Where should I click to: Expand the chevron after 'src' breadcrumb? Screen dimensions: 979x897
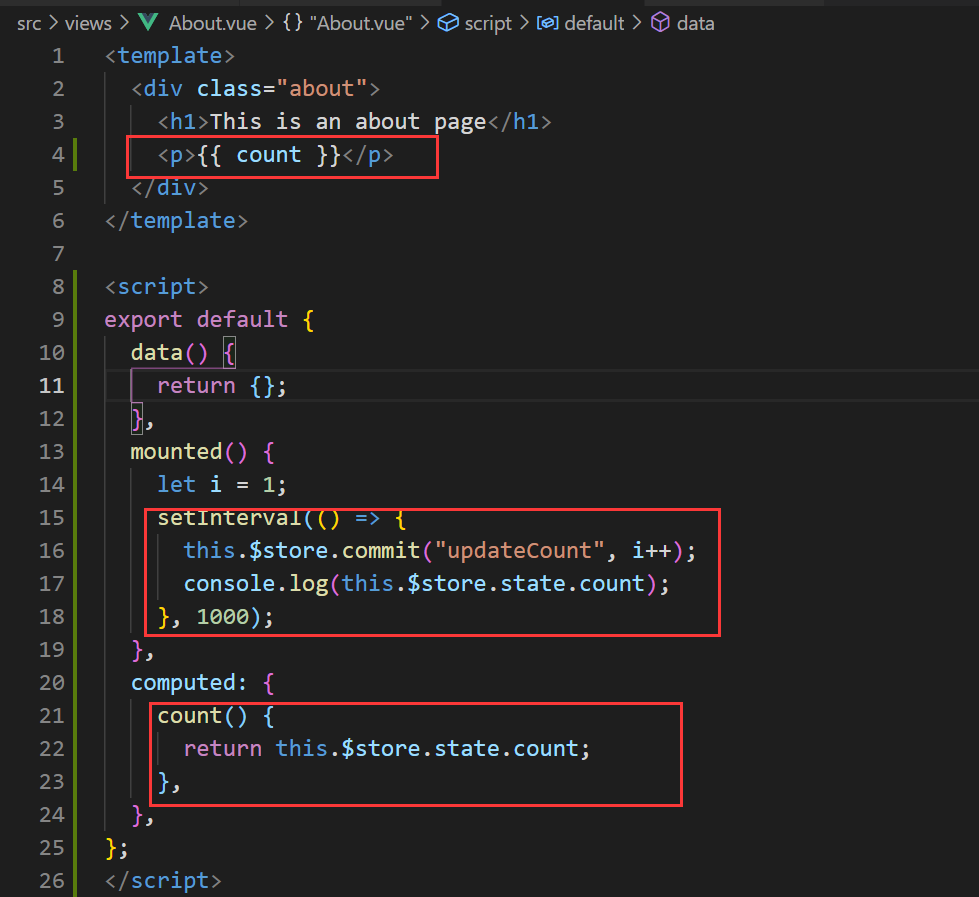click(x=53, y=24)
